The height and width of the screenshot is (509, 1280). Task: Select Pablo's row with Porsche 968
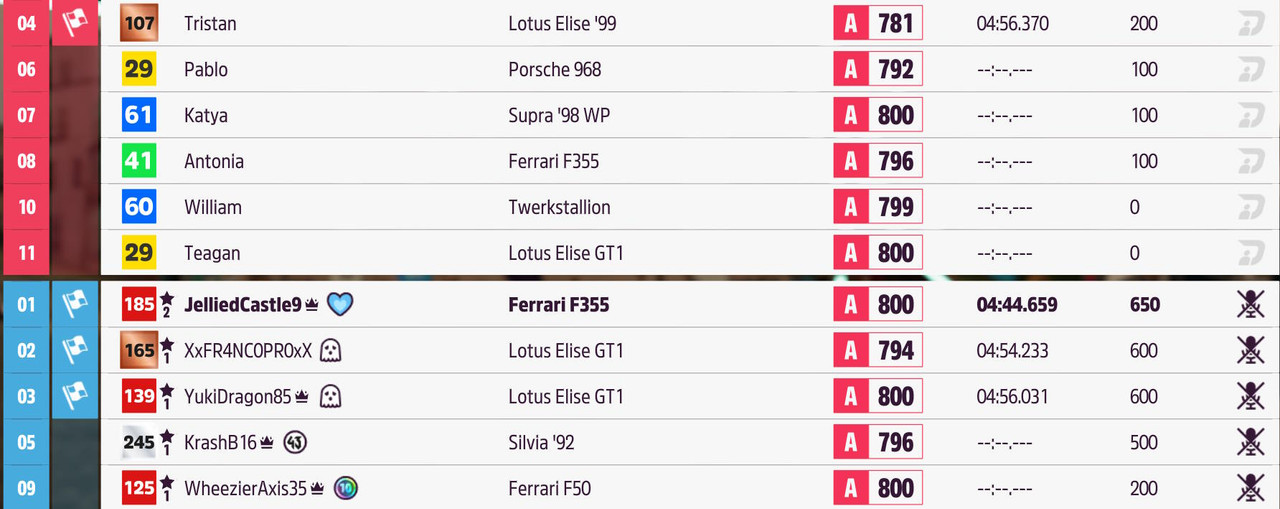pyautogui.click(x=690, y=69)
